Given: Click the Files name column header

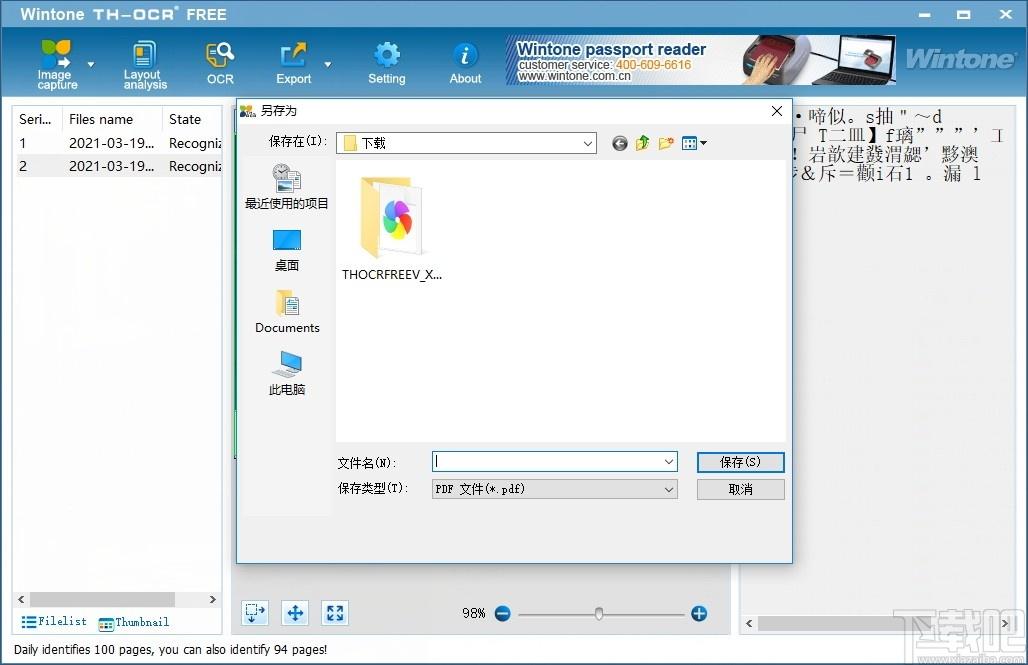Looking at the screenshot, I should [112, 119].
